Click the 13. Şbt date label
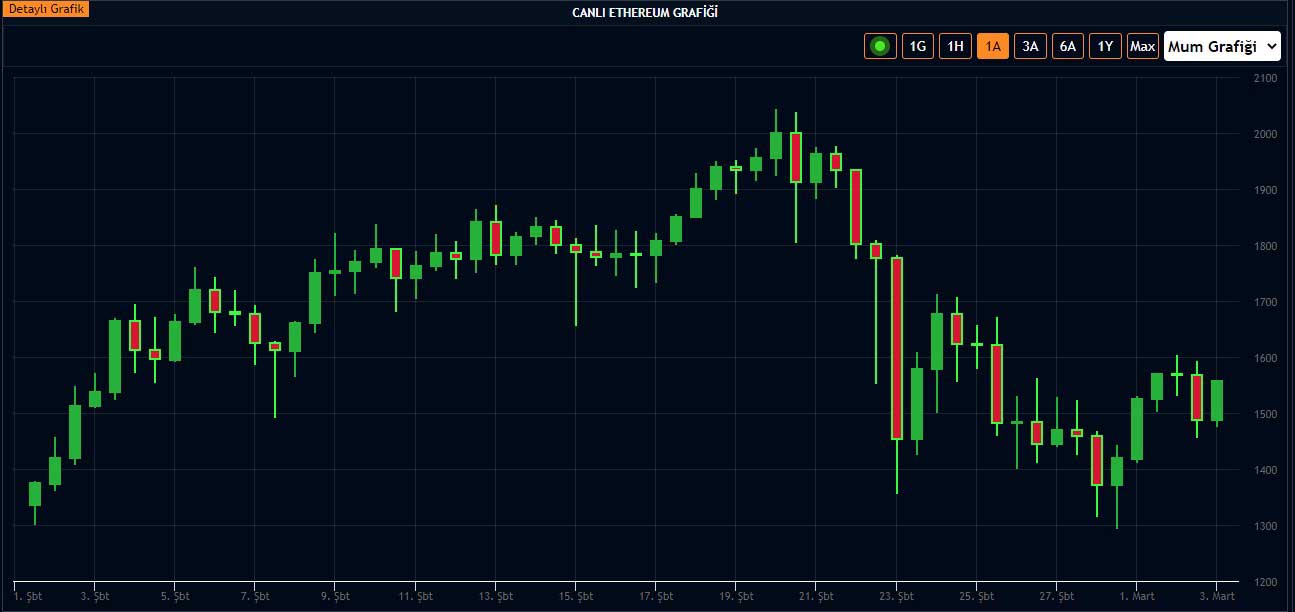The height and width of the screenshot is (612, 1295). [x=495, y=596]
